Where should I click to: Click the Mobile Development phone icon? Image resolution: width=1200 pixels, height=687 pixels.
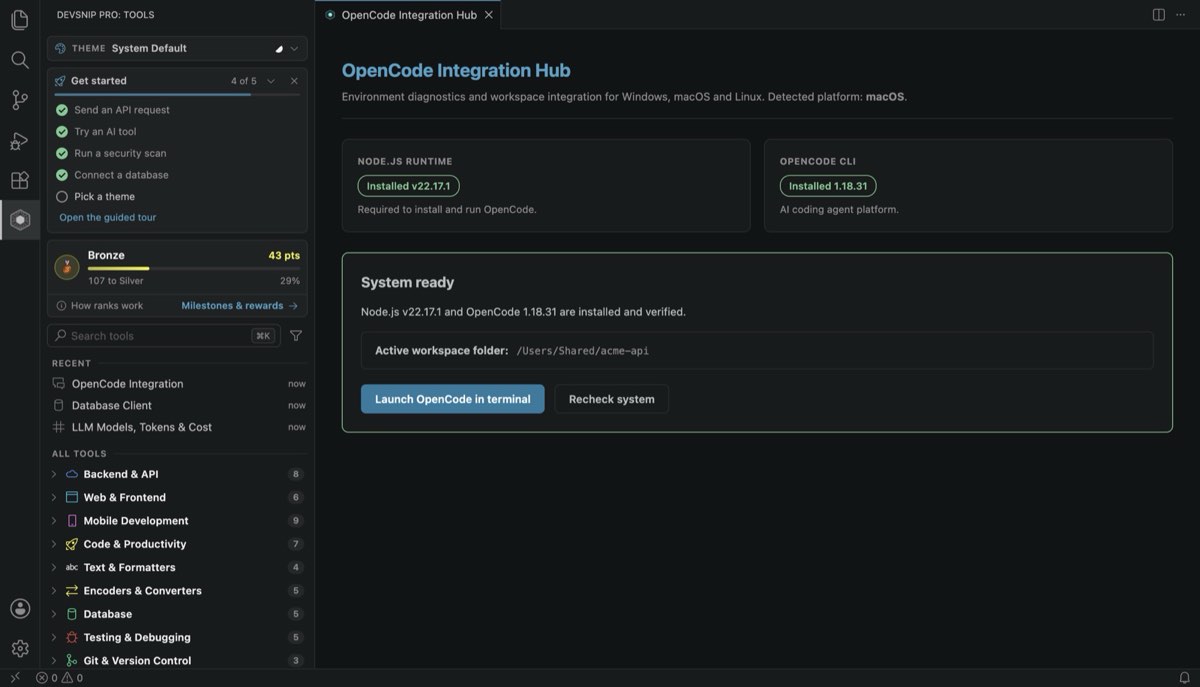(x=72, y=521)
